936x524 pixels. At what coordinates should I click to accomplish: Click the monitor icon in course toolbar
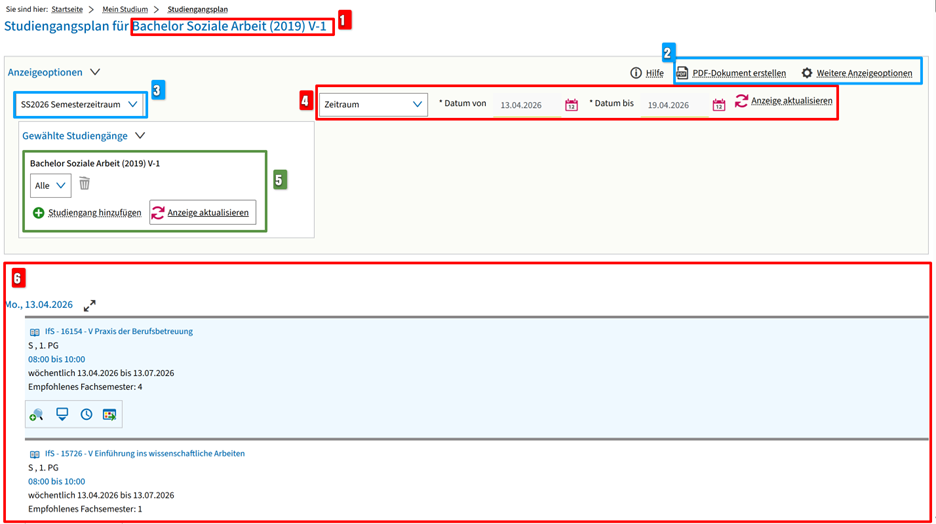click(62, 414)
